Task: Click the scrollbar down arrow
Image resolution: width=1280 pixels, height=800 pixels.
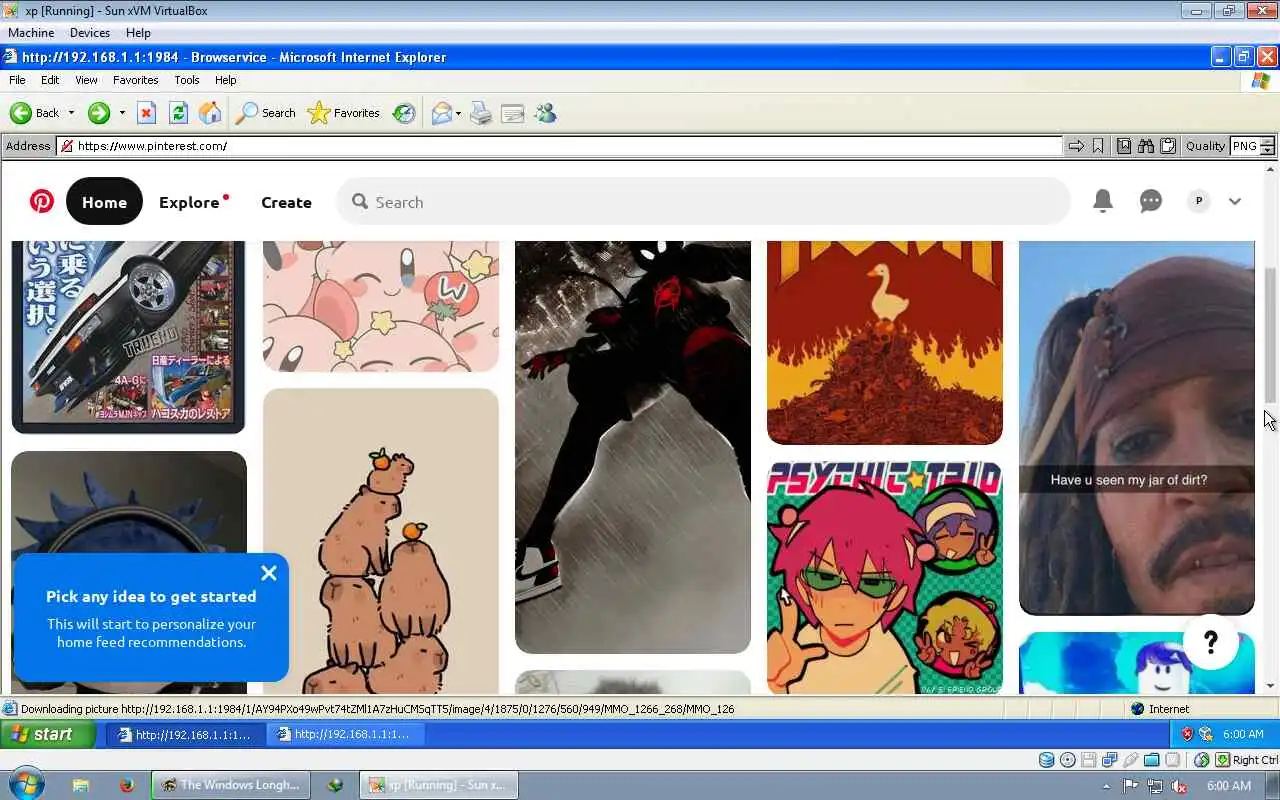Action: tap(1271, 686)
